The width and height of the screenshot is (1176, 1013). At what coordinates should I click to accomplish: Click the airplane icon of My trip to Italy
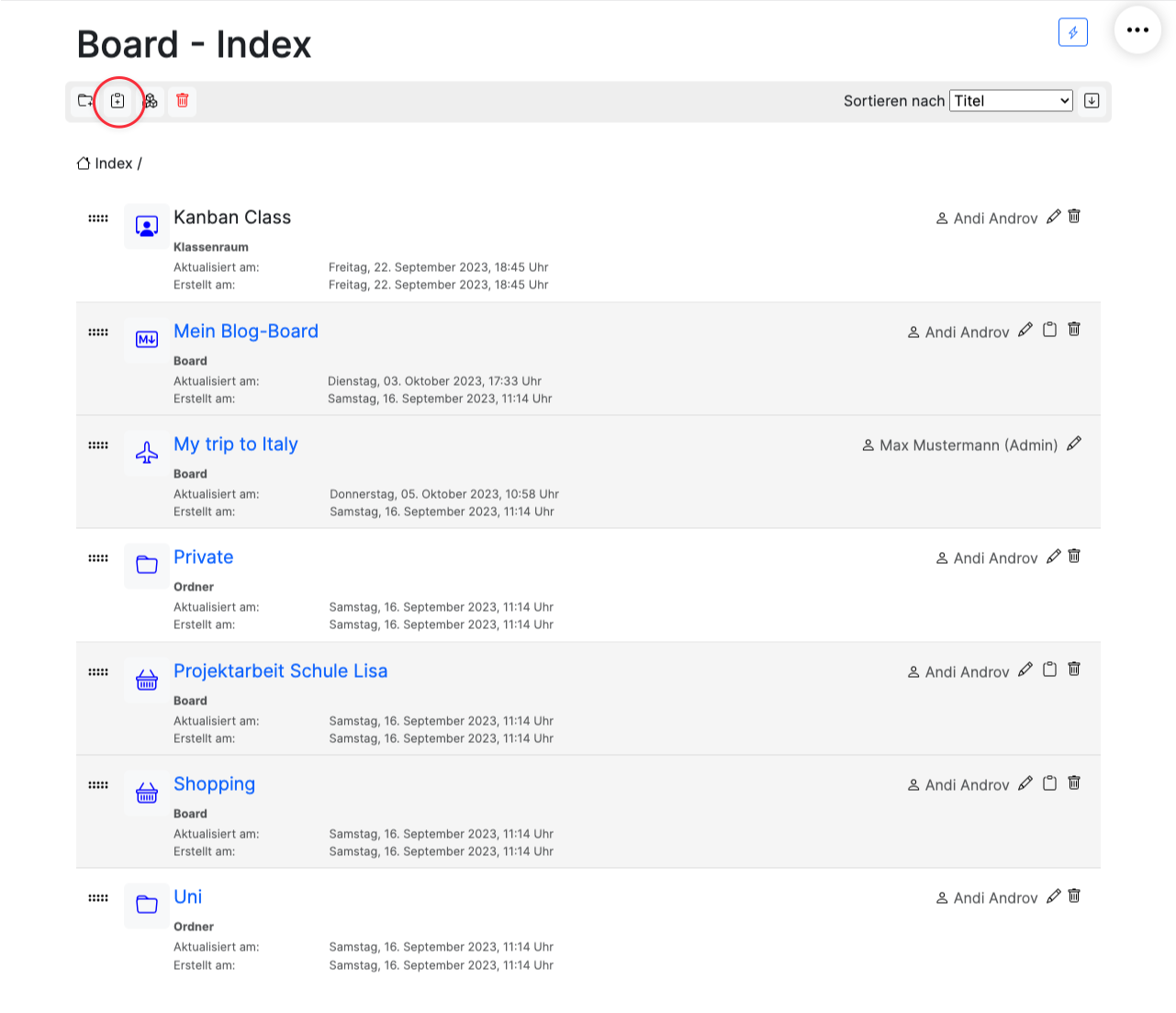tap(146, 453)
